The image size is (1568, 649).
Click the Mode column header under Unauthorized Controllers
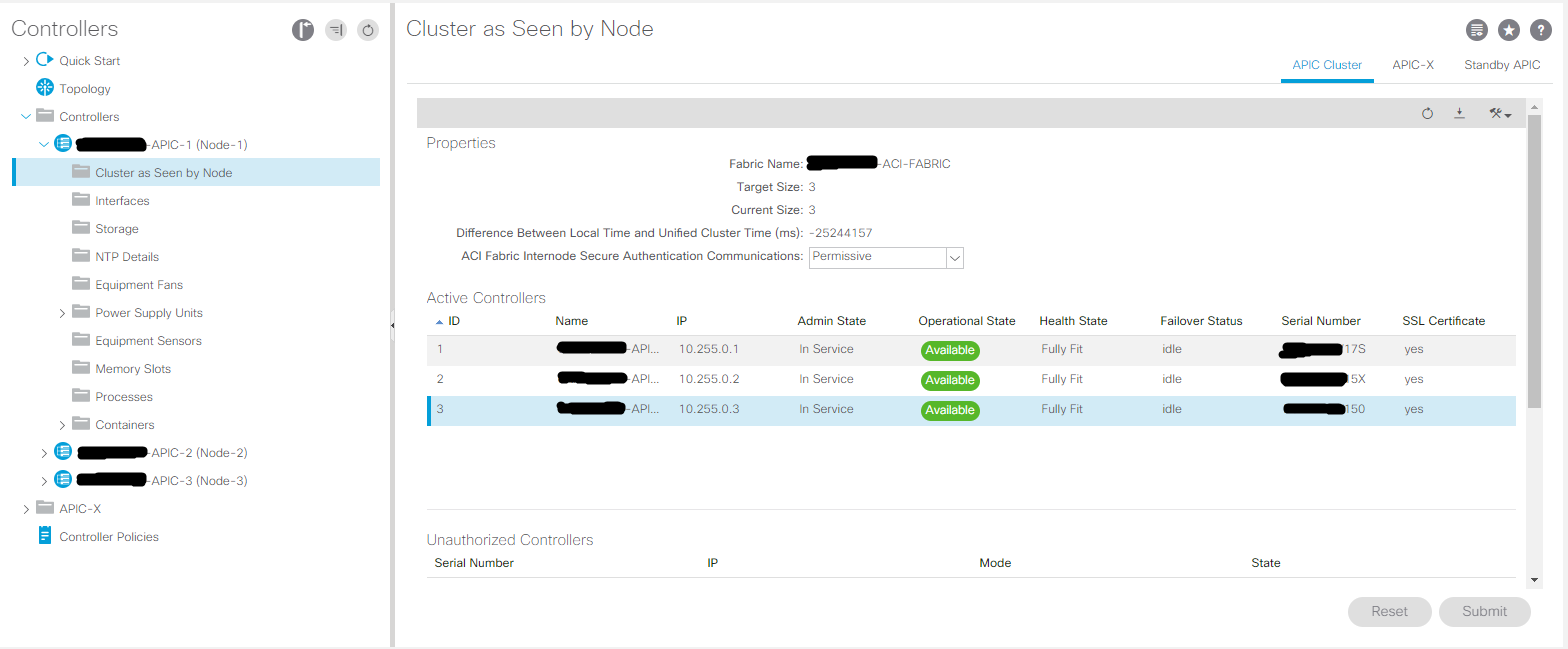coord(995,563)
